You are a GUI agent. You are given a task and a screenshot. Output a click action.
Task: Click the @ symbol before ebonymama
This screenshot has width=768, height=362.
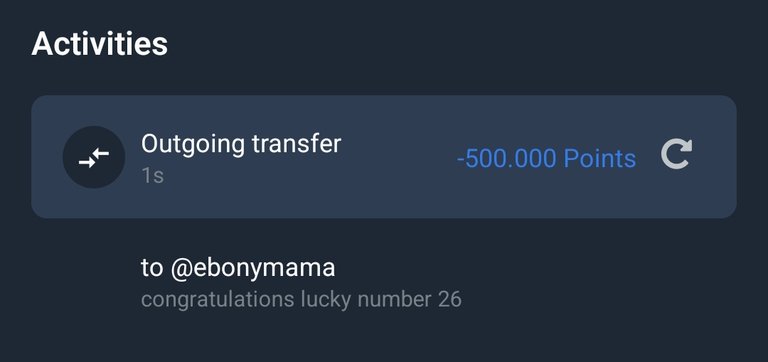pos(182,269)
